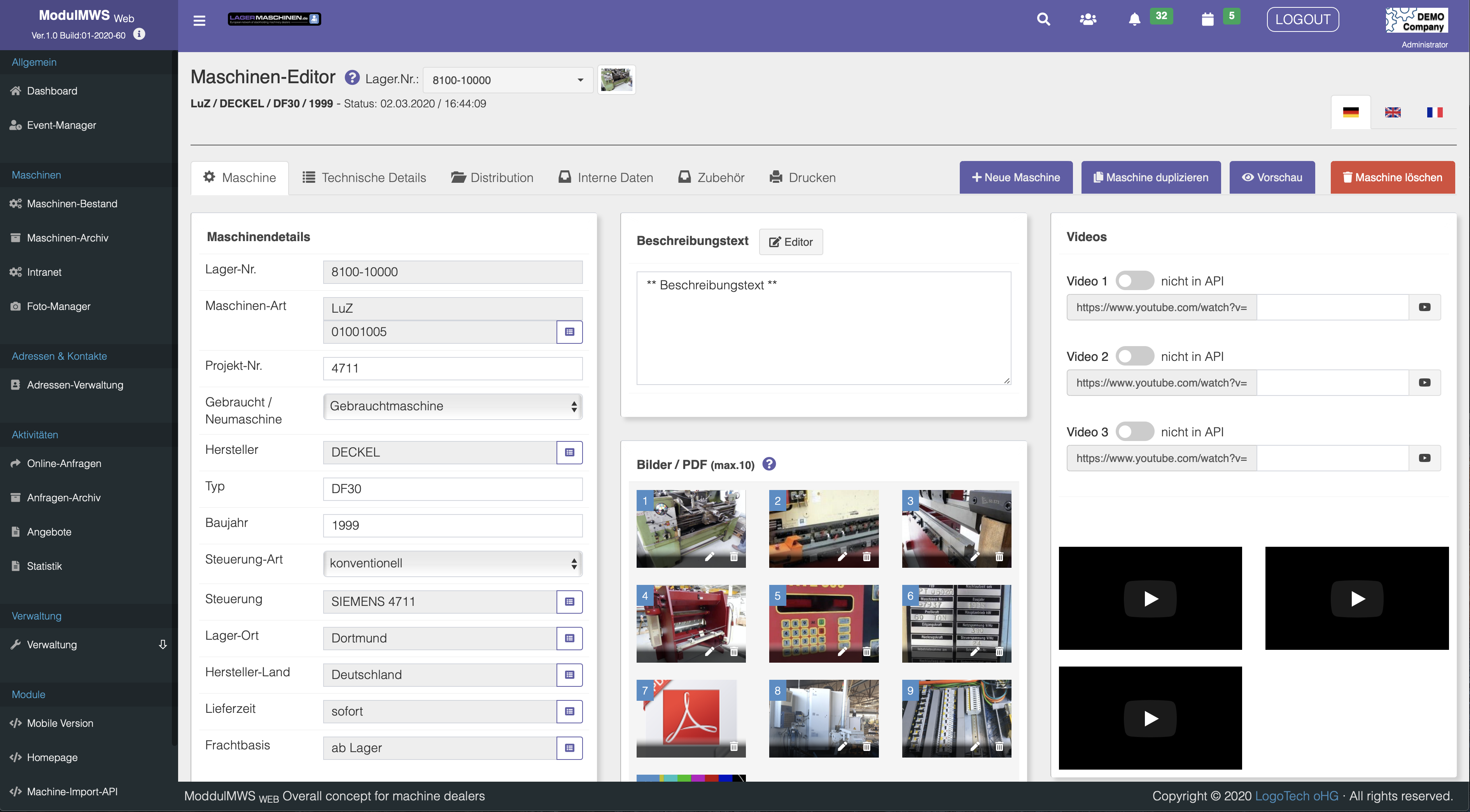Toggle the hamburger sidebar menu icon

point(199,21)
